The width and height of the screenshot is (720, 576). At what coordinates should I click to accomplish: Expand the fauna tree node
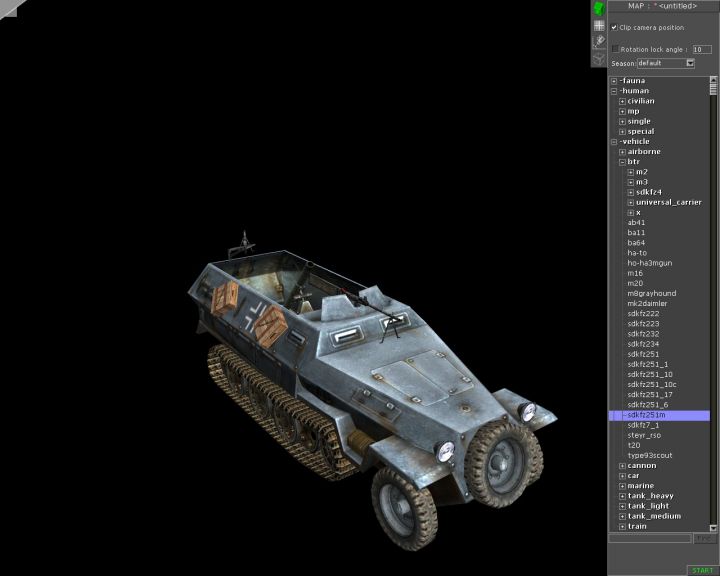(614, 81)
